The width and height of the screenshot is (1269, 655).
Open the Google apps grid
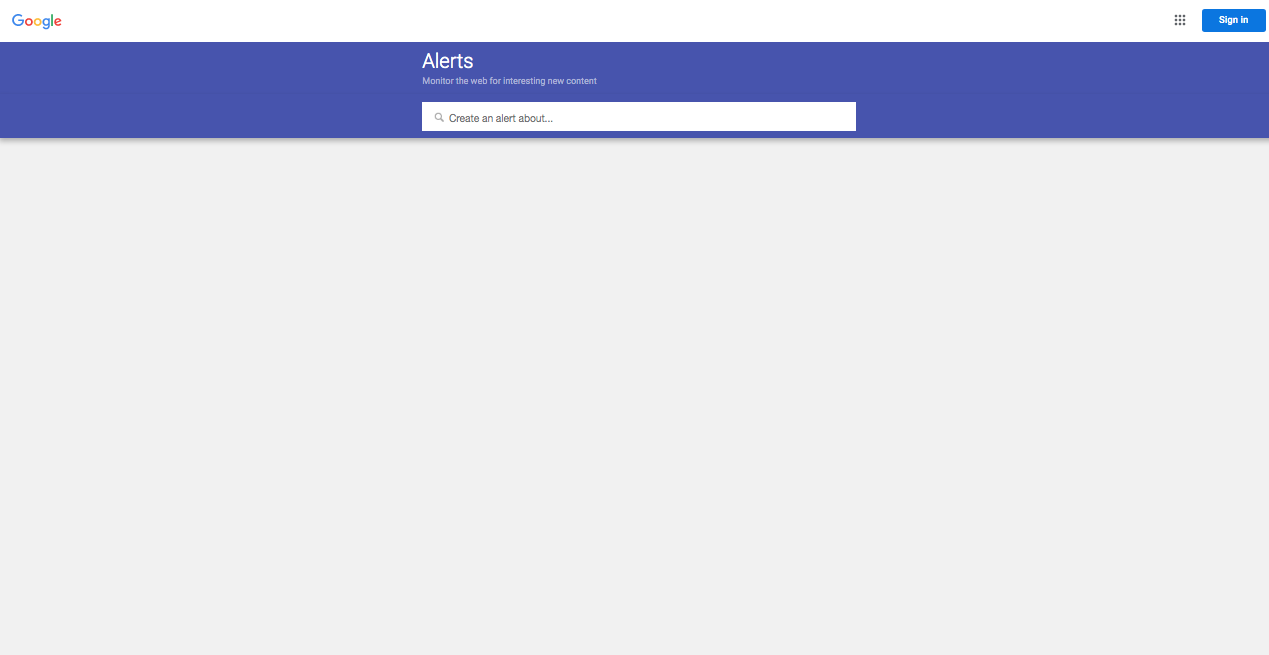click(x=1180, y=20)
